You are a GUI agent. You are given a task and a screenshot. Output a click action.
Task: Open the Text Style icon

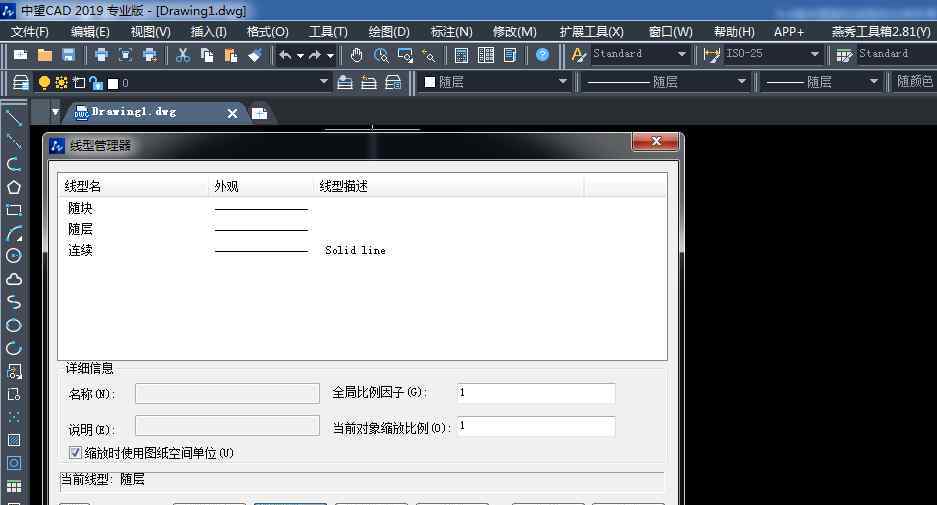pos(578,55)
